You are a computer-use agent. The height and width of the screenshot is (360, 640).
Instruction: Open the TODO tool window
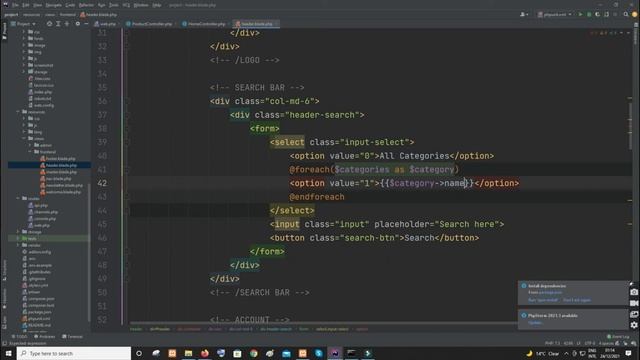click(x=19, y=337)
